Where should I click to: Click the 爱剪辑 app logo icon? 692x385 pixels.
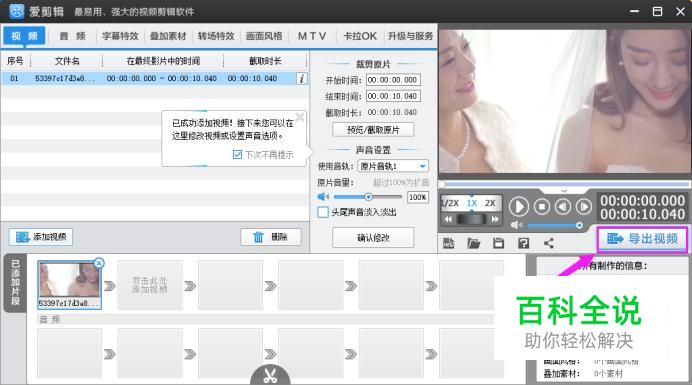[x=17, y=11]
